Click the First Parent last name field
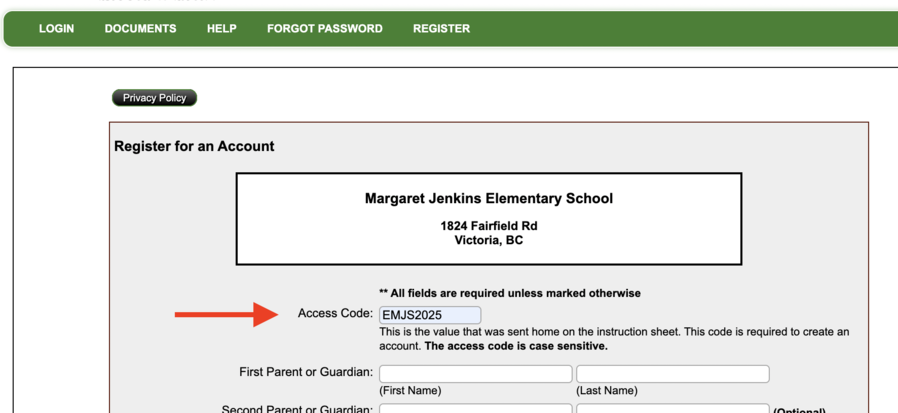Viewport: 898px width, 413px height. click(672, 374)
